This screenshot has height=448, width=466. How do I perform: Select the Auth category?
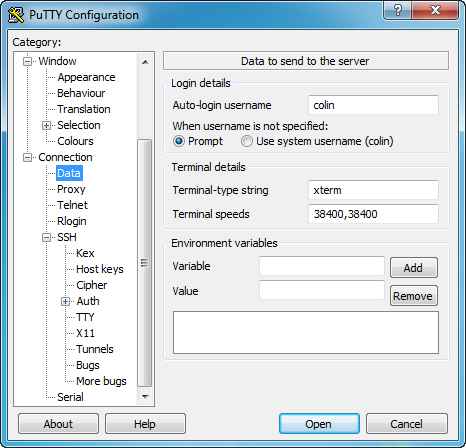coord(88,301)
